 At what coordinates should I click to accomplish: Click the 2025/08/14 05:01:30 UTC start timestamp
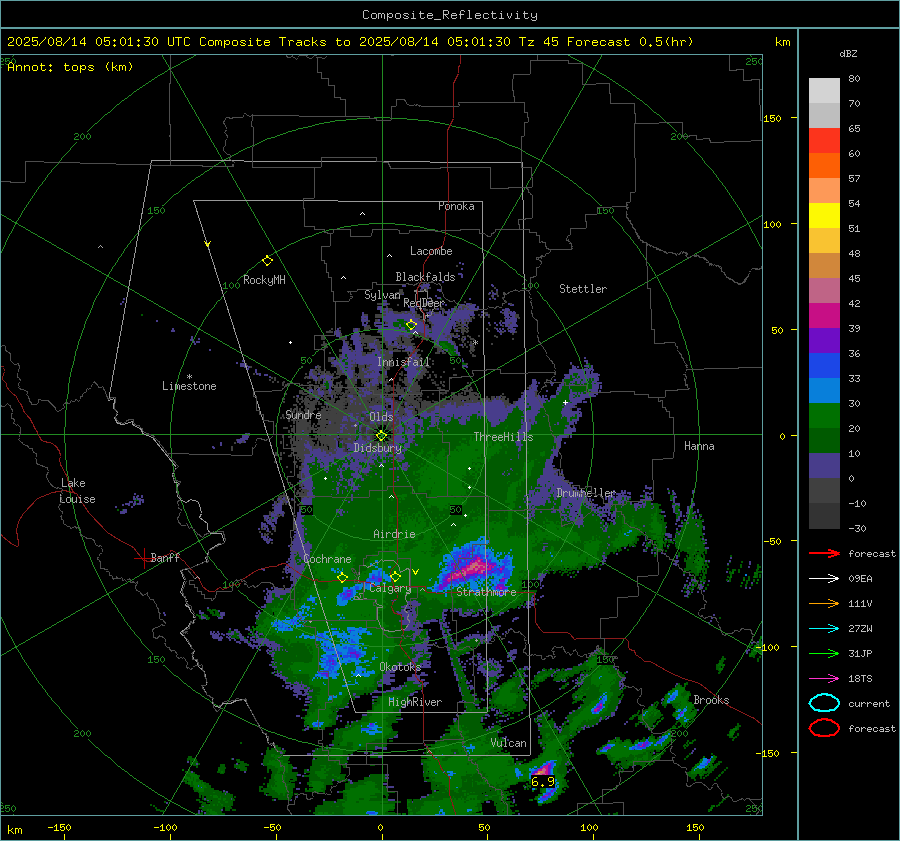[99, 42]
